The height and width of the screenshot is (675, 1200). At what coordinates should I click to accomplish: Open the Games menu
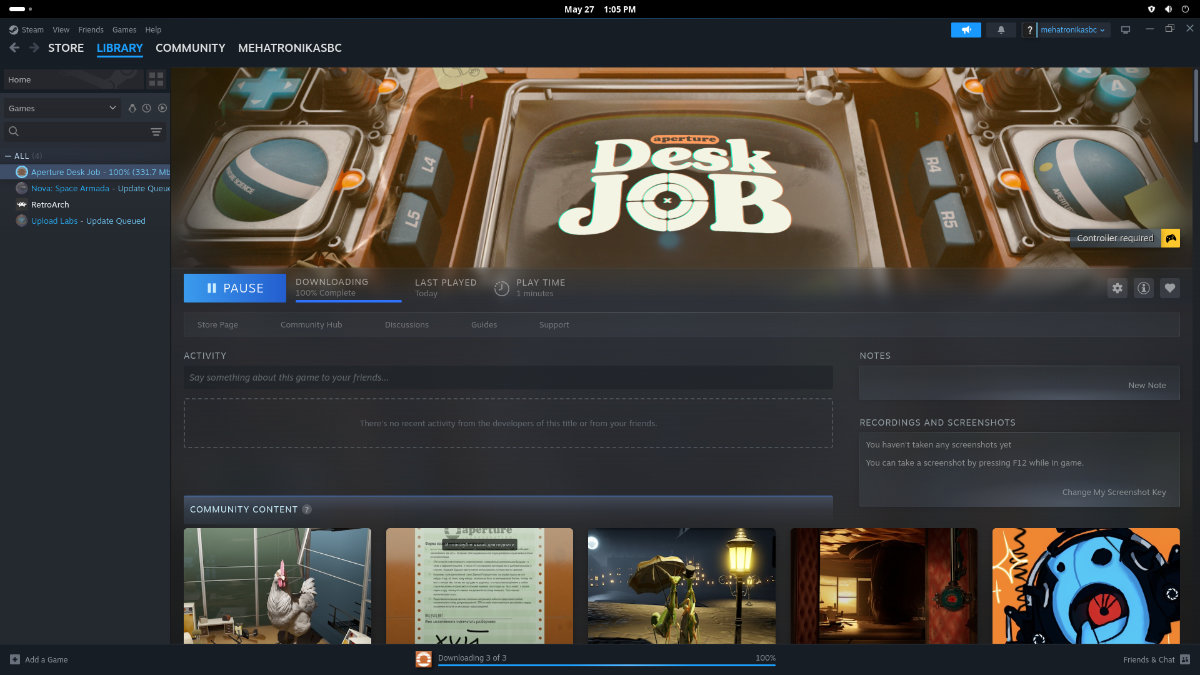(x=124, y=30)
